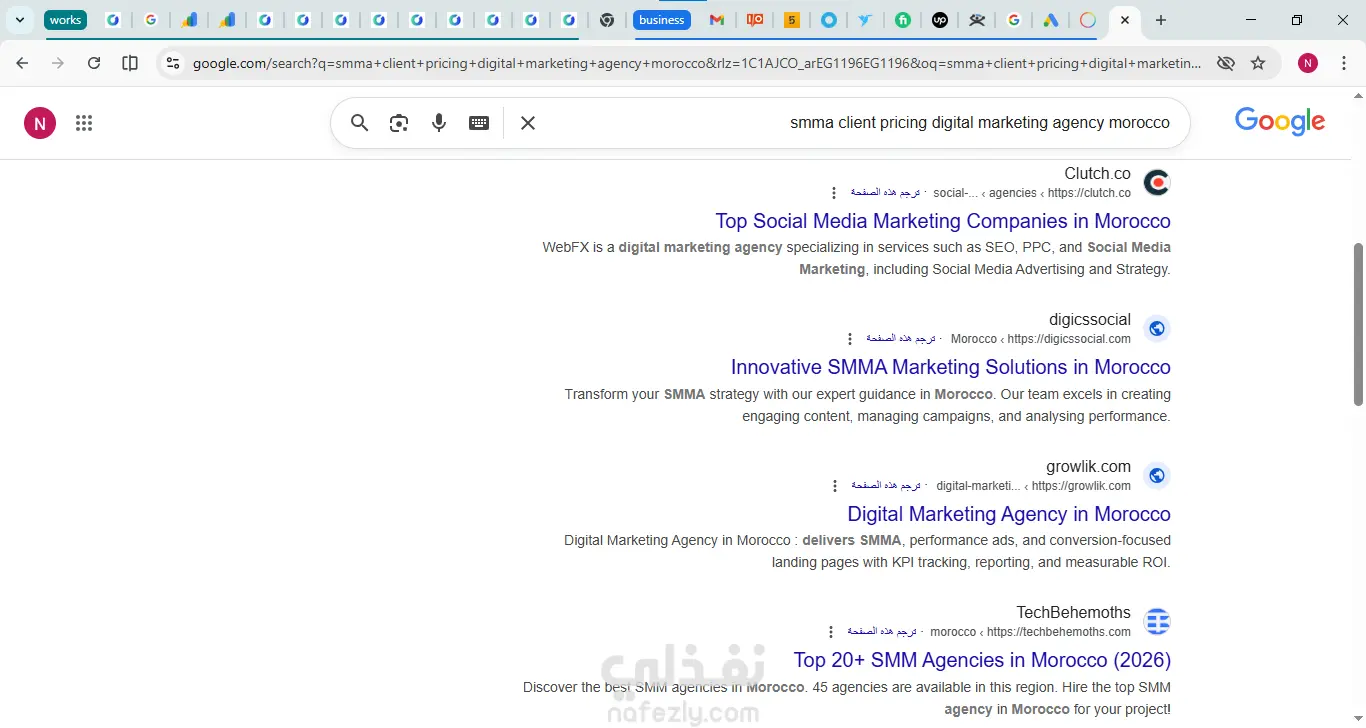1366x728 pixels.
Task: Search by image with Google Lens icon
Action: (x=399, y=123)
